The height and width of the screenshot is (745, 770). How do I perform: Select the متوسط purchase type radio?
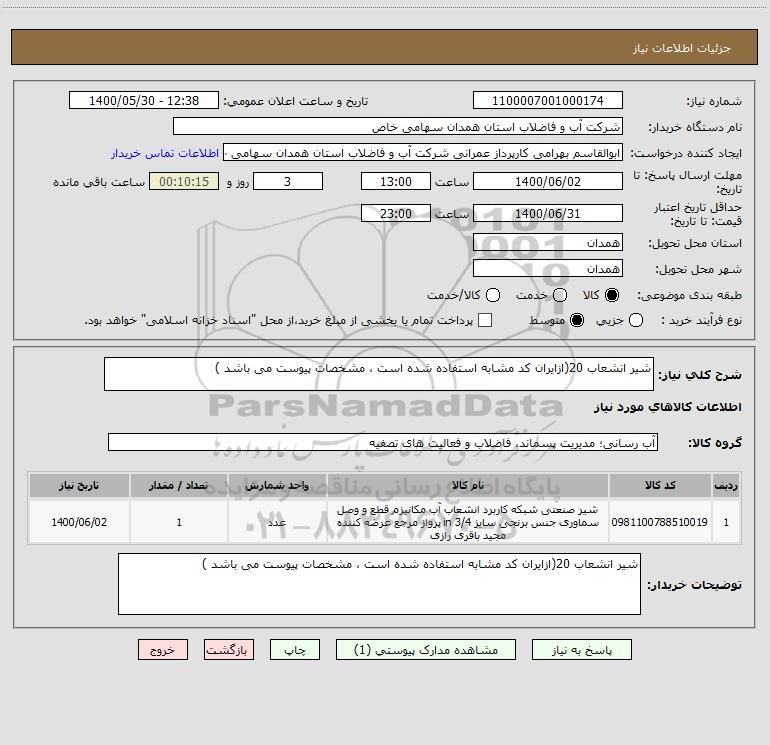(x=577, y=320)
